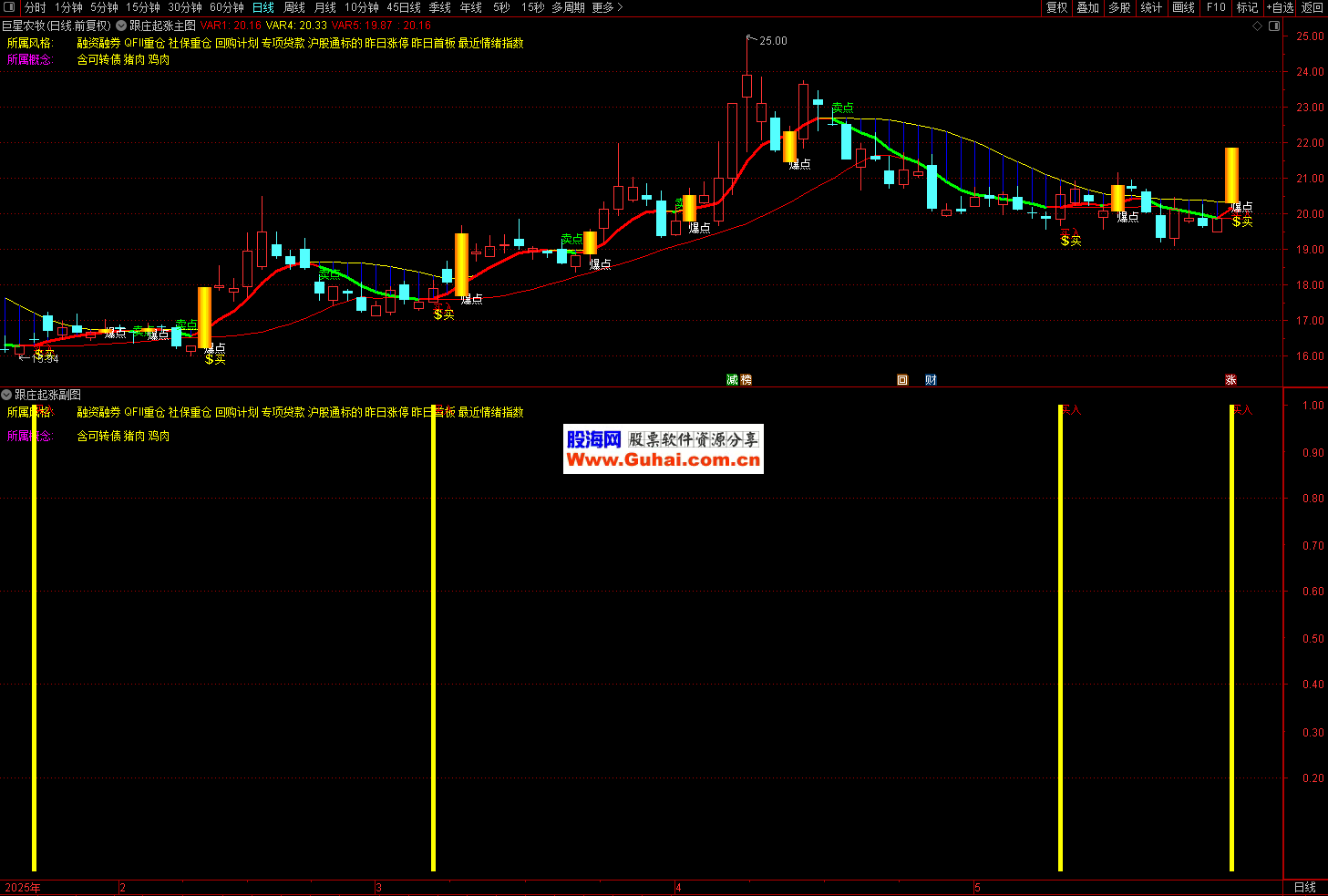The image size is (1328, 896).
Task: Open 跟庄起涨主图 indicator dropdown arrow
Action: [121, 26]
